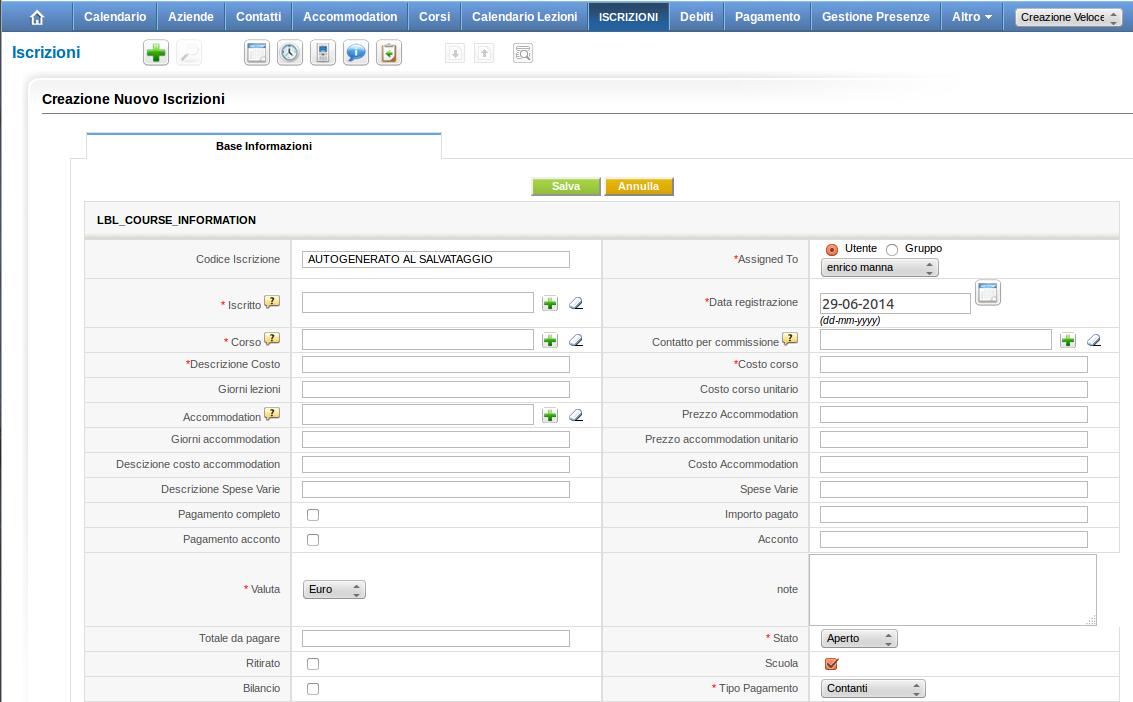
Task: Focus the Descrizione Costo input field
Action: (x=435, y=365)
